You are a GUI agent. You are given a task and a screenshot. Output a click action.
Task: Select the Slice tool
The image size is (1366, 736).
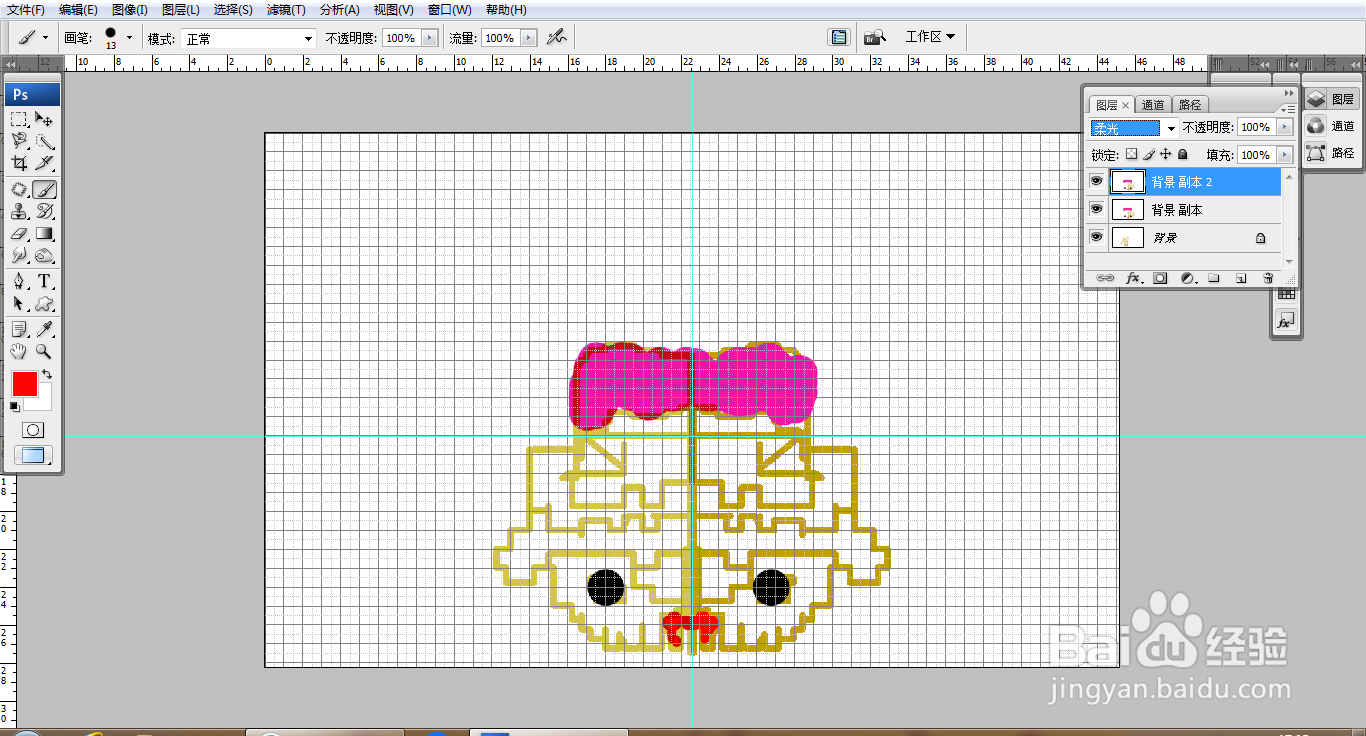44,163
